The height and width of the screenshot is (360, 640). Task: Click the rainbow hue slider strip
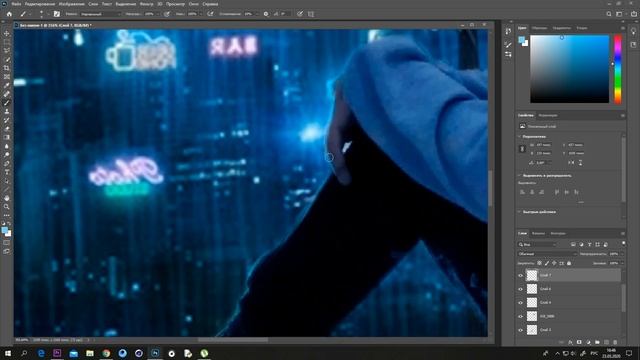pyautogui.click(x=618, y=69)
